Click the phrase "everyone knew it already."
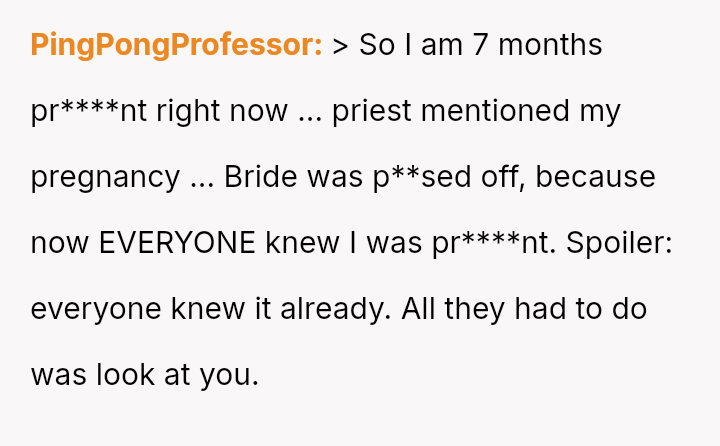The image size is (720, 446). pyautogui.click(x=211, y=309)
